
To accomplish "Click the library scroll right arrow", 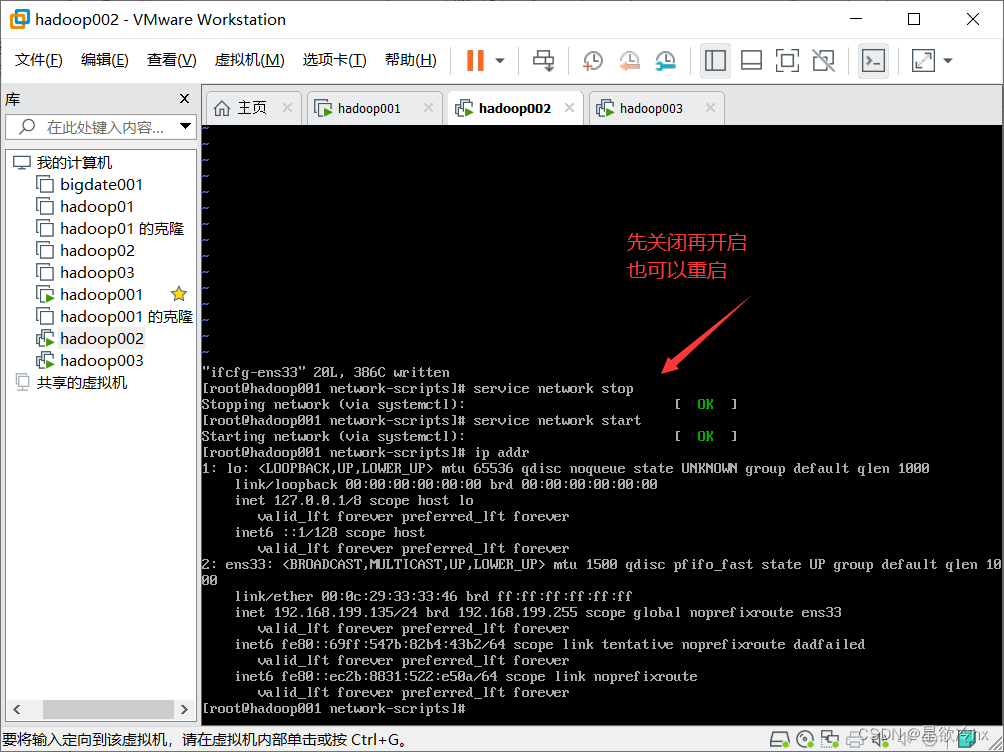I will (184, 709).
